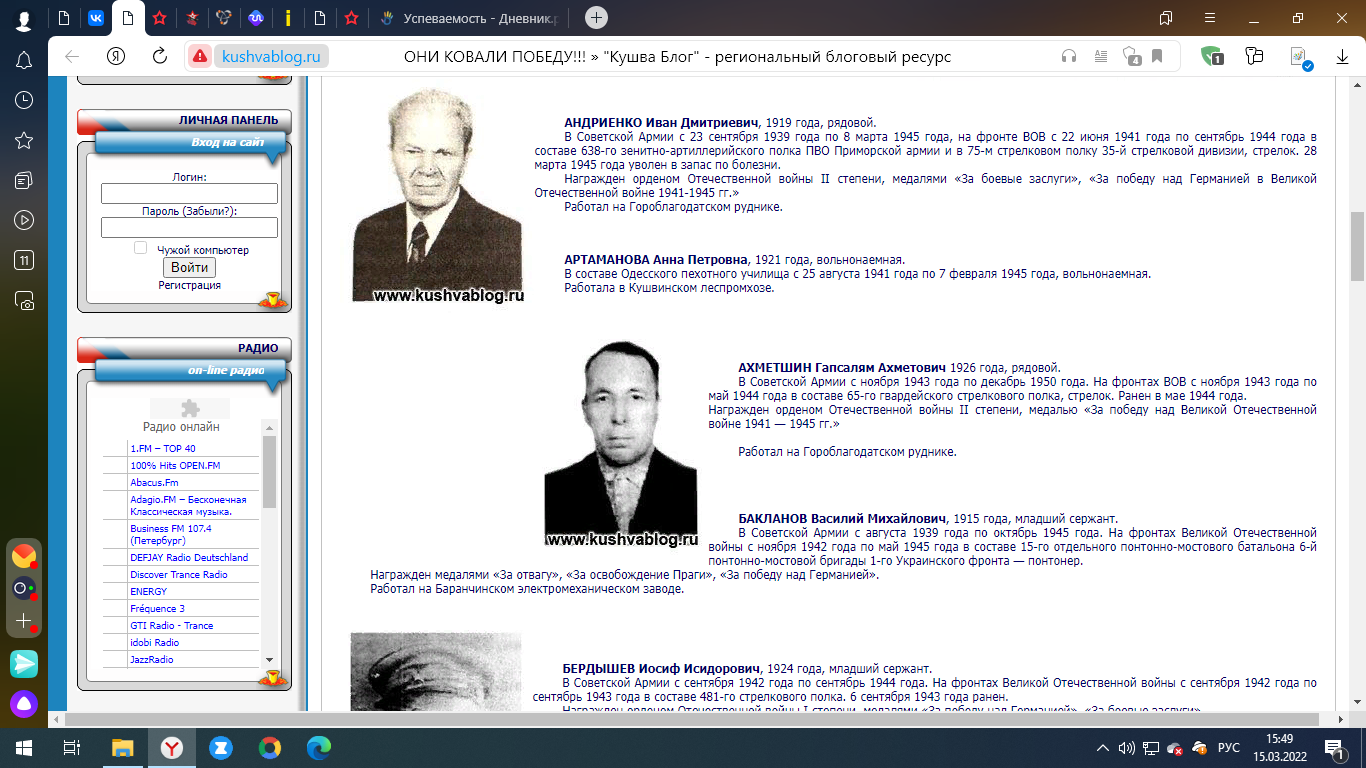Tick the 'Чужой компьютер' checkbox
Screen dimensions: 1366x768
141,248
